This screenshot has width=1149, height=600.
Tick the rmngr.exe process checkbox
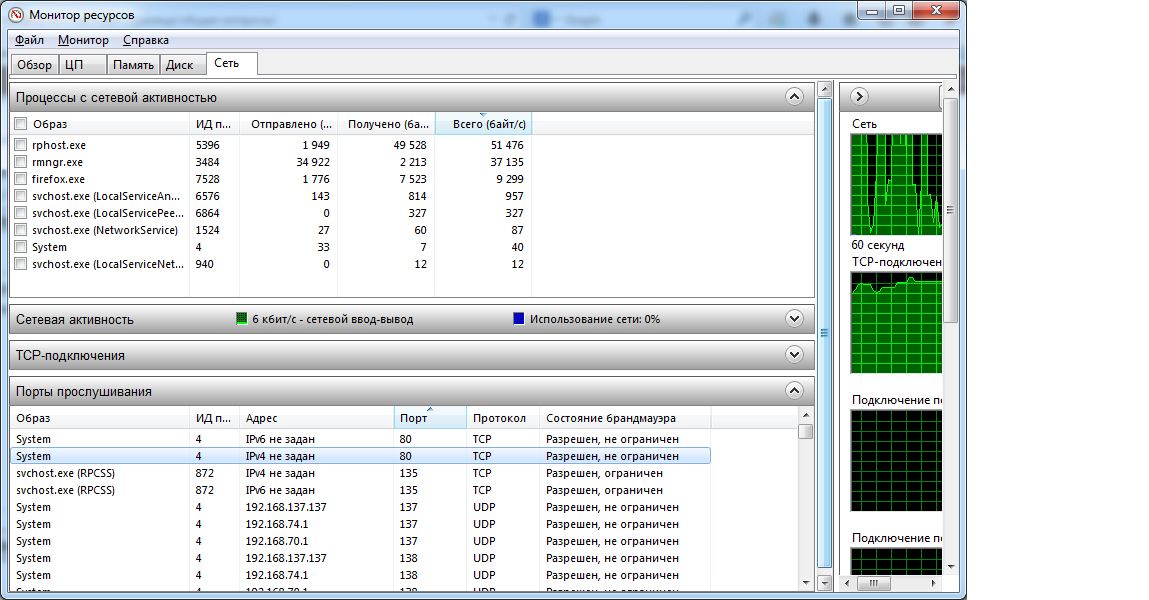(21, 162)
